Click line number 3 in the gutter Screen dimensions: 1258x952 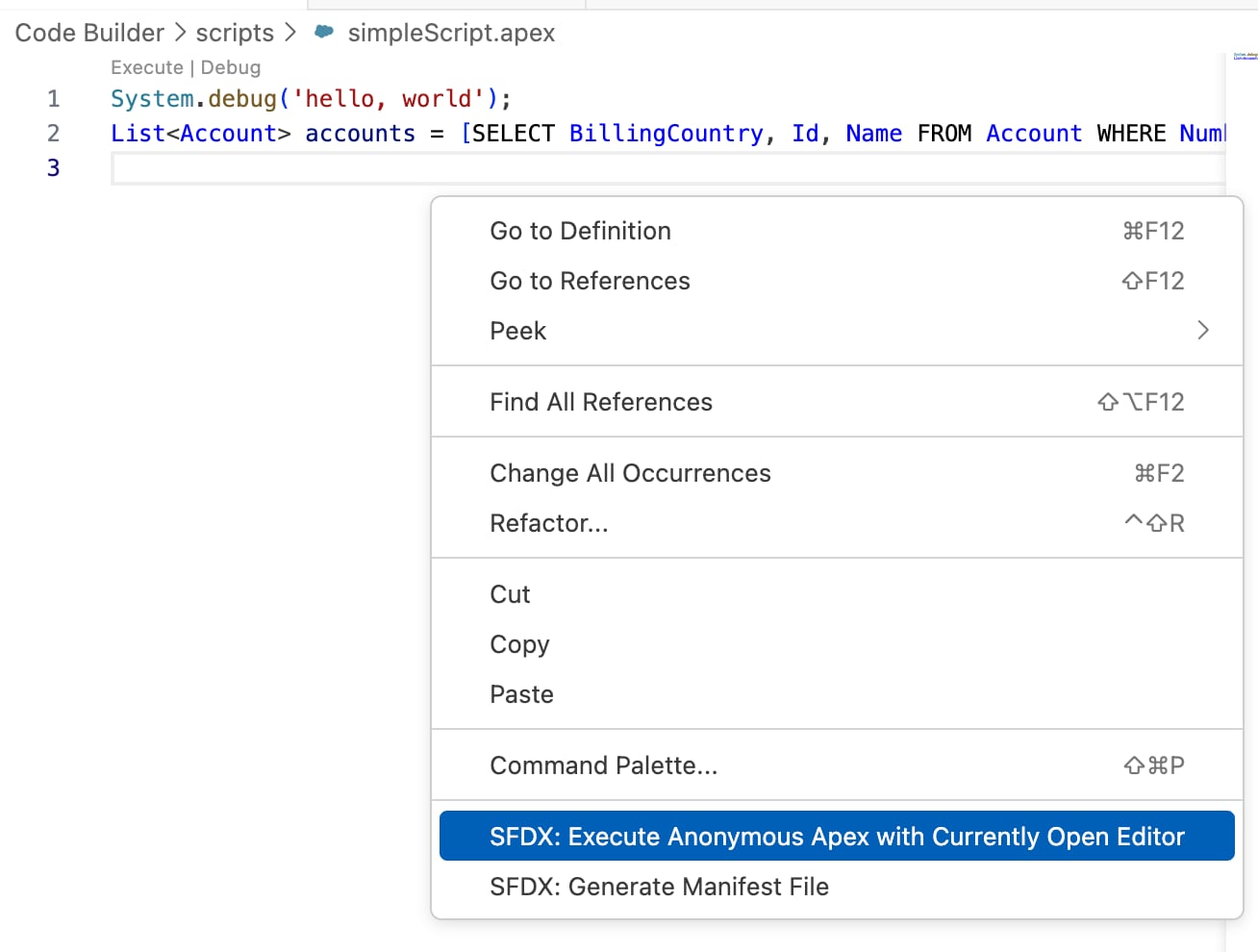tap(54, 167)
